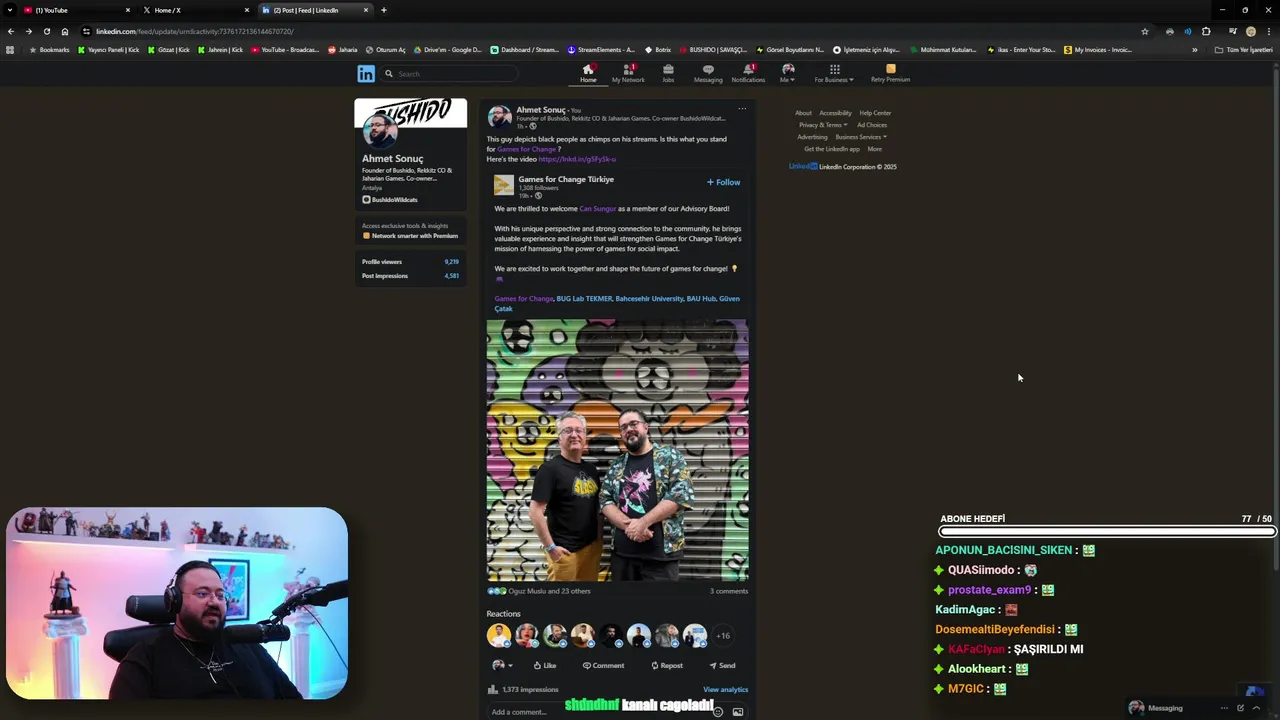
Task: Open Games for Change Türkiye page logo
Action: tap(504, 185)
